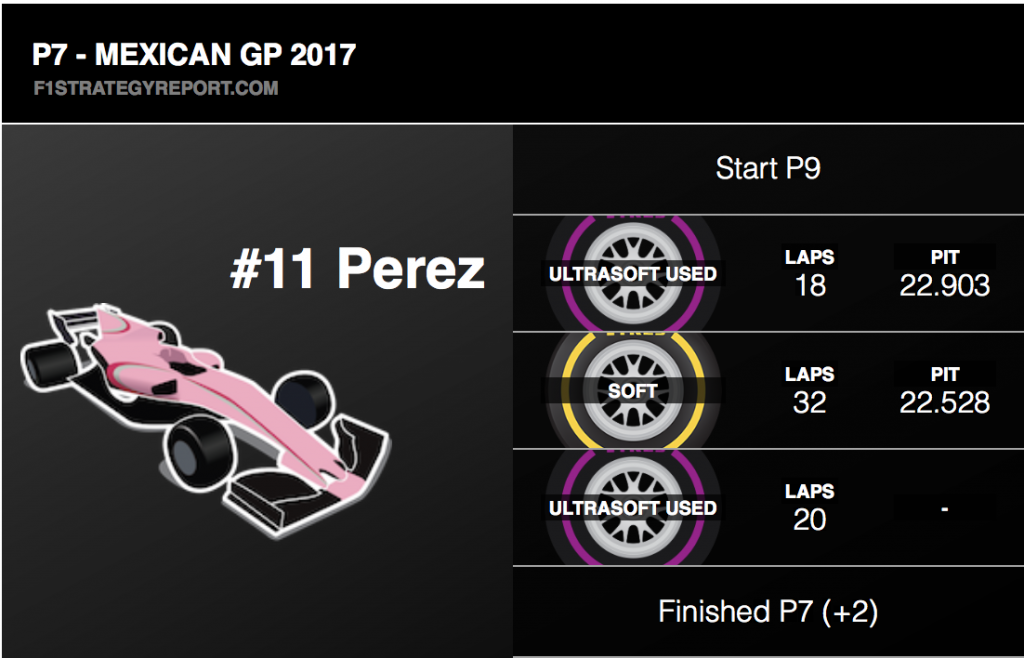Click the 22.528 pit stop time
Viewport: 1024px width, 658px height.
coord(944,403)
